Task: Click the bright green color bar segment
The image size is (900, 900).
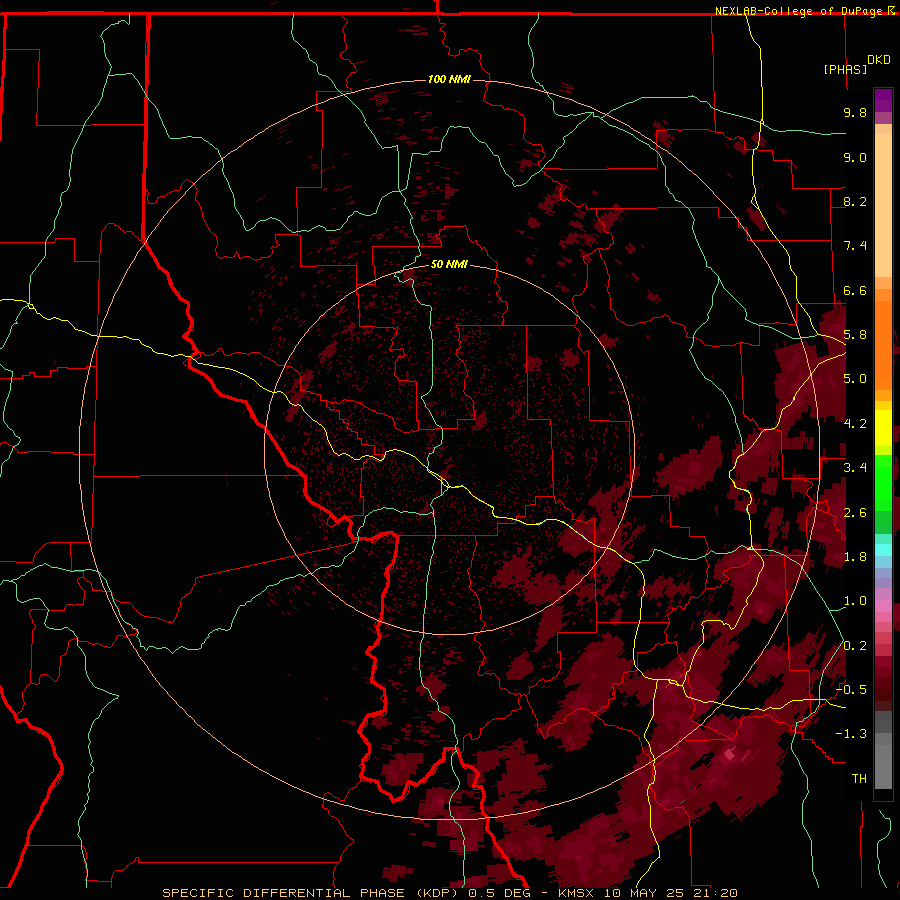Action: (x=883, y=482)
